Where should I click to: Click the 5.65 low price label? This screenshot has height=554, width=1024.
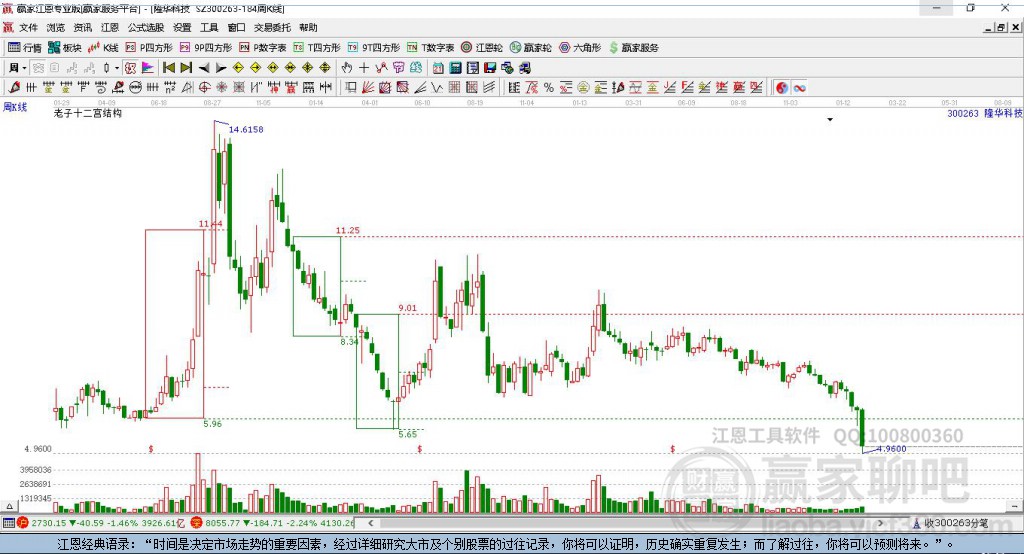pos(408,434)
